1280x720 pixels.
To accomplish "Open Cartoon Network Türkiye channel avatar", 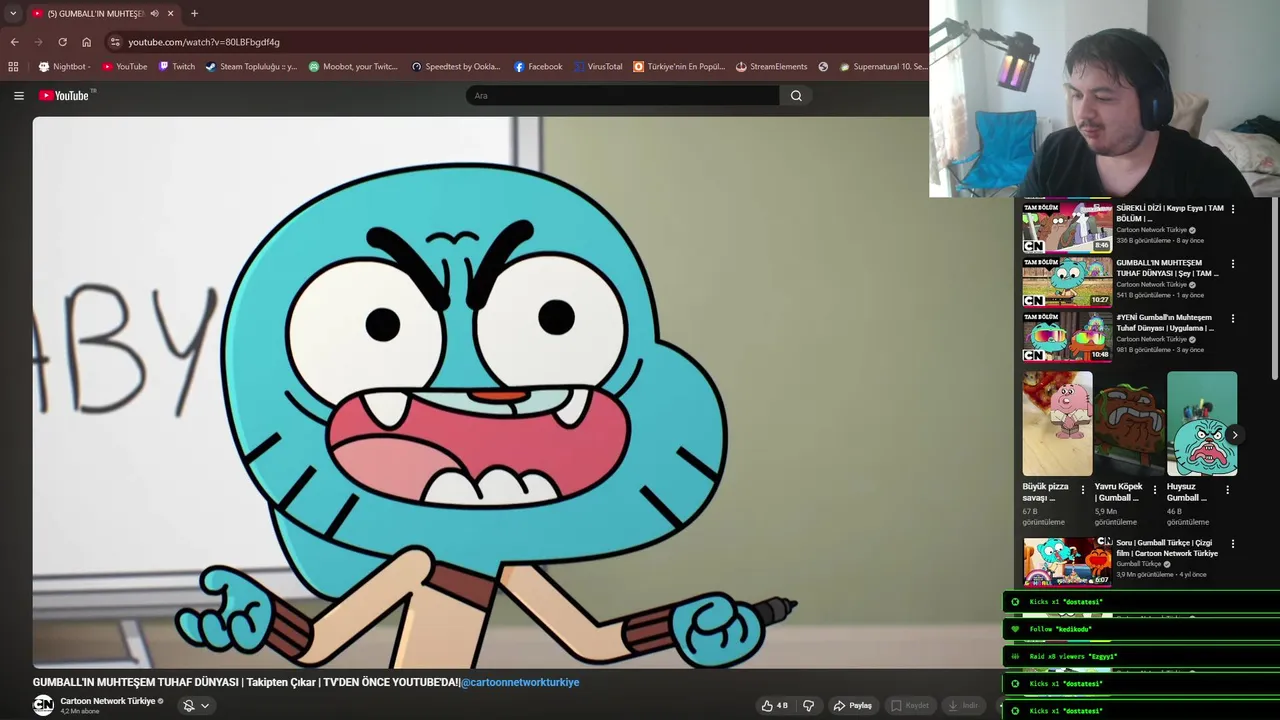I will 43,705.
